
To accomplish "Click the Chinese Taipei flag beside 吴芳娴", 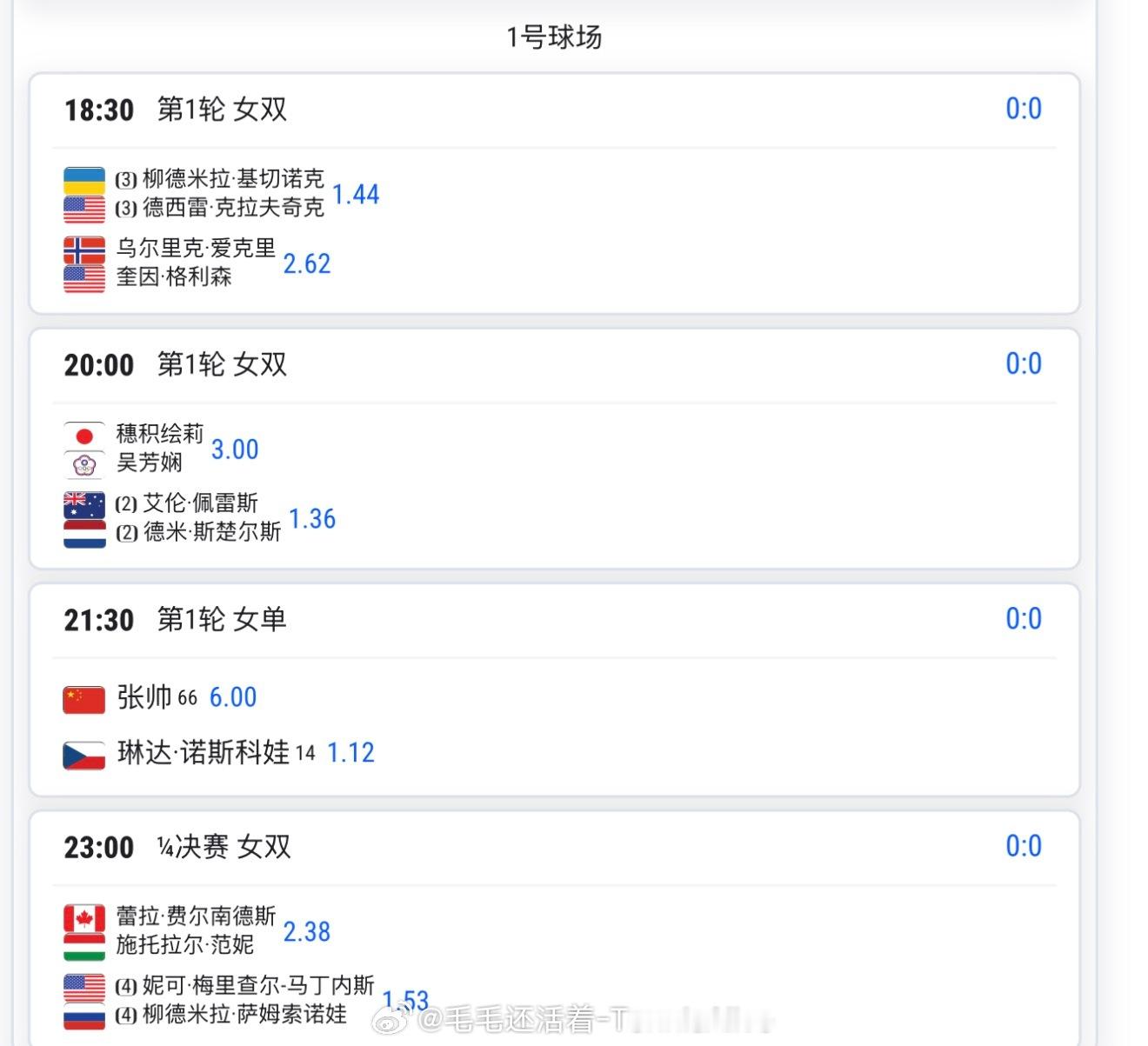I will [x=83, y=463].
